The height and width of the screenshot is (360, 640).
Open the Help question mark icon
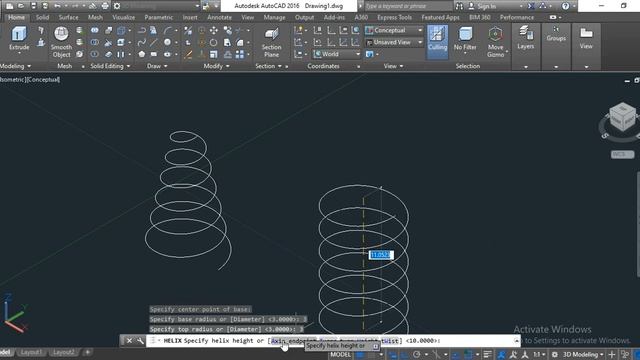pyautogui.click(x=565, y=6)
